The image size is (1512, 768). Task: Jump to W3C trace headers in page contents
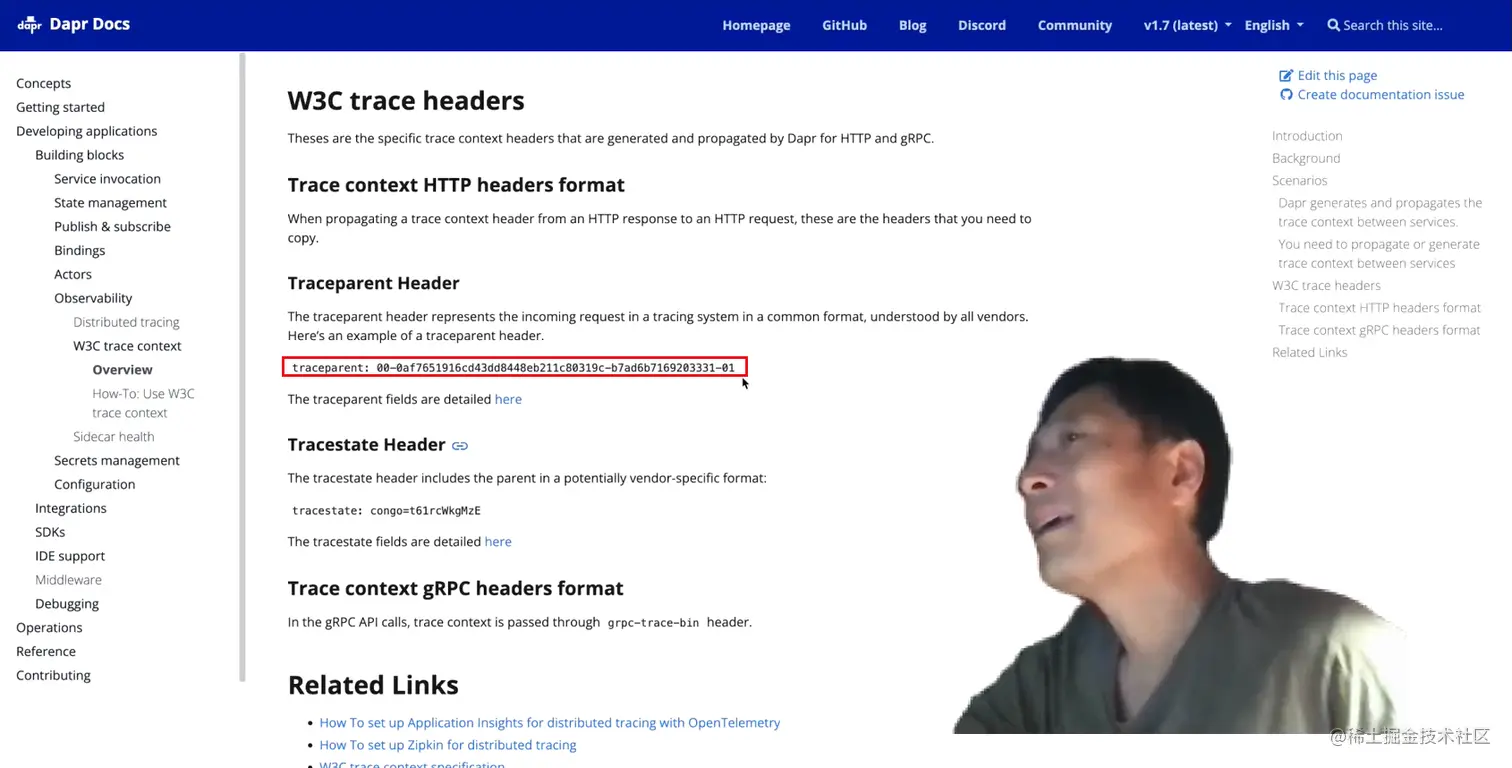click(1326, 286)
